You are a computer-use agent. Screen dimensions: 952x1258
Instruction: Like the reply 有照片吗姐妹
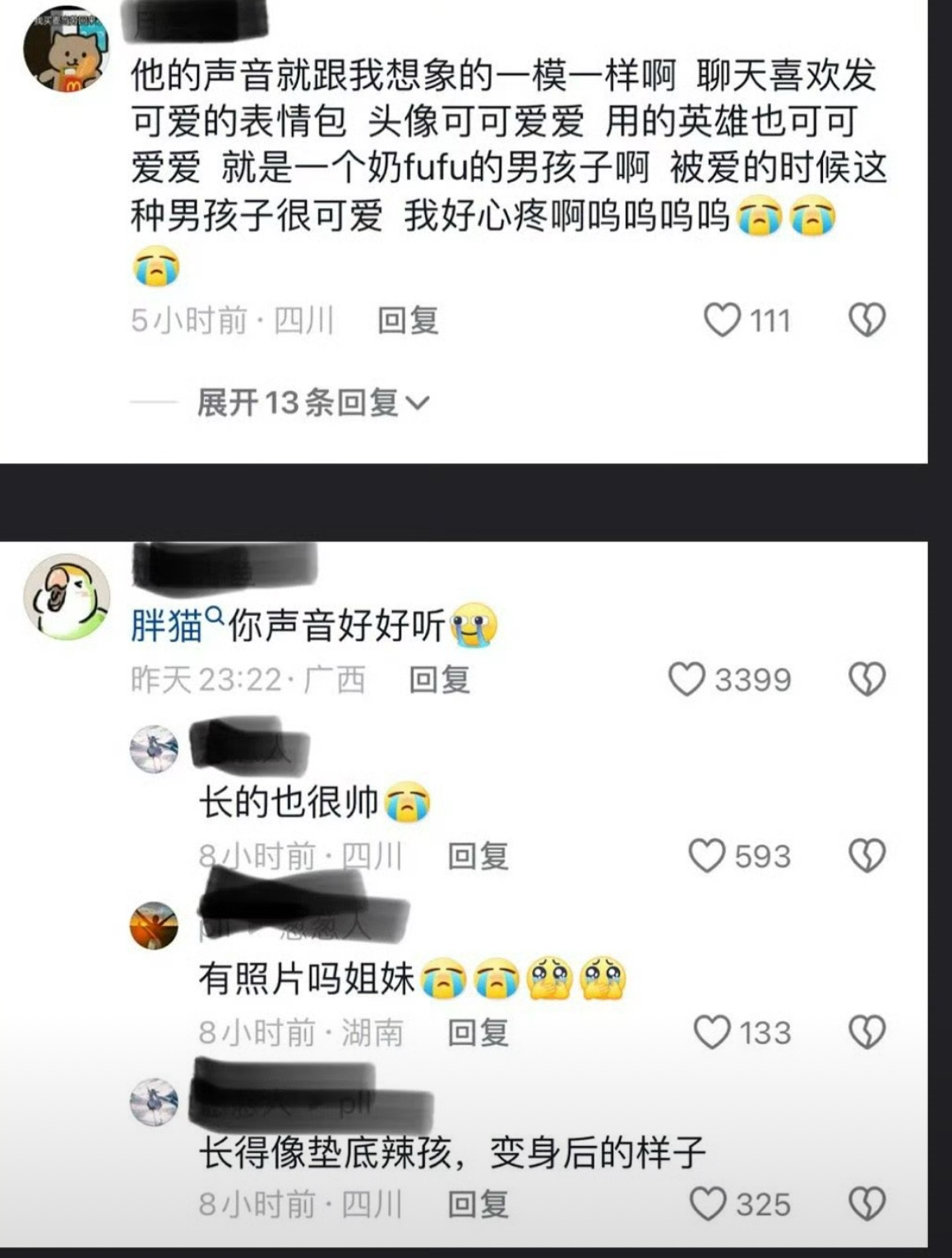coord(712,1032)
